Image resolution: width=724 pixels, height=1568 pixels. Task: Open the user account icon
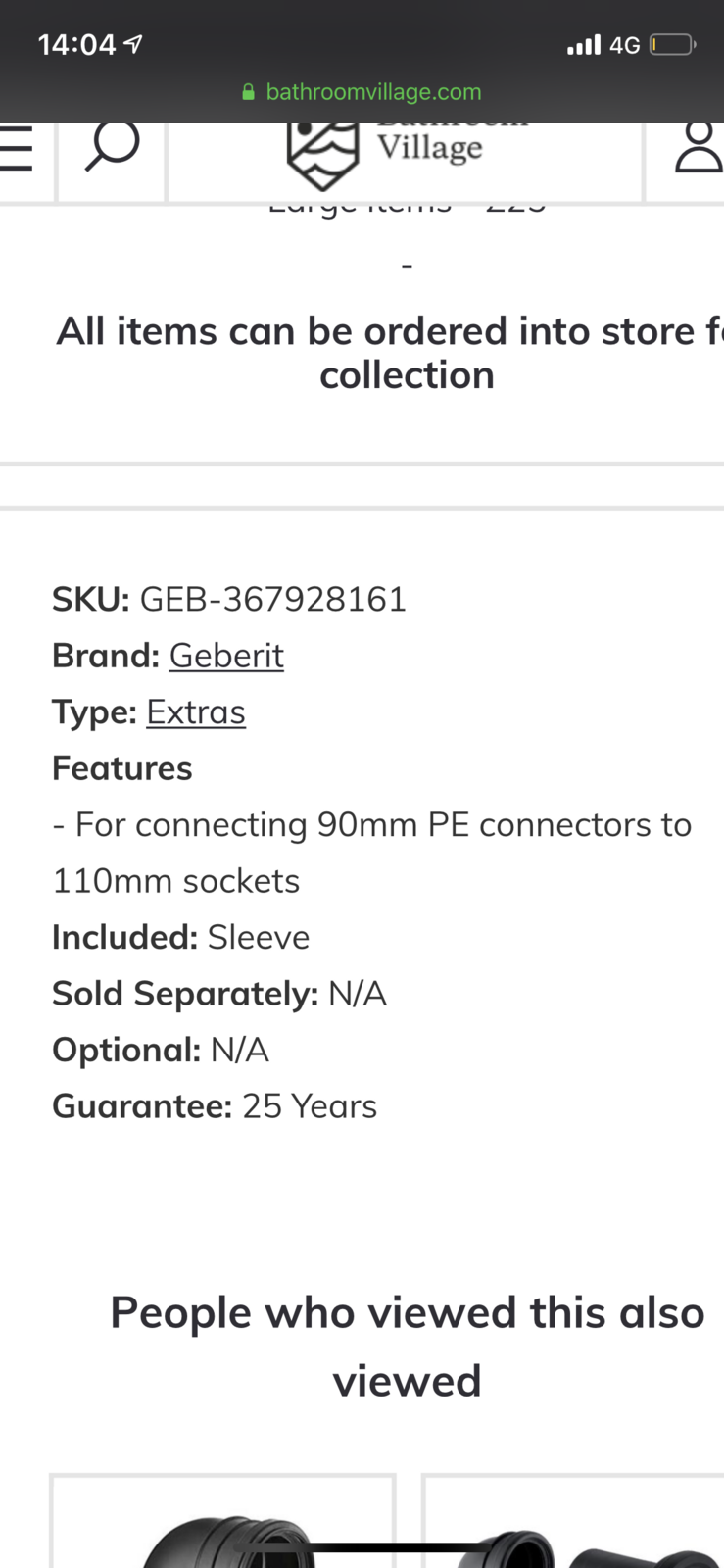(698, 149)
